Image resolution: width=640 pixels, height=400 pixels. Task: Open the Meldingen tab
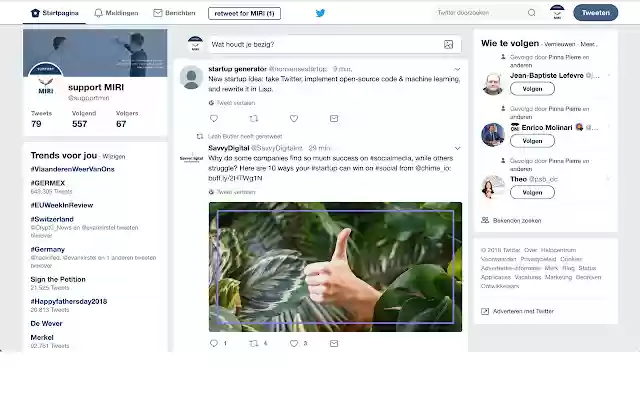116,13
